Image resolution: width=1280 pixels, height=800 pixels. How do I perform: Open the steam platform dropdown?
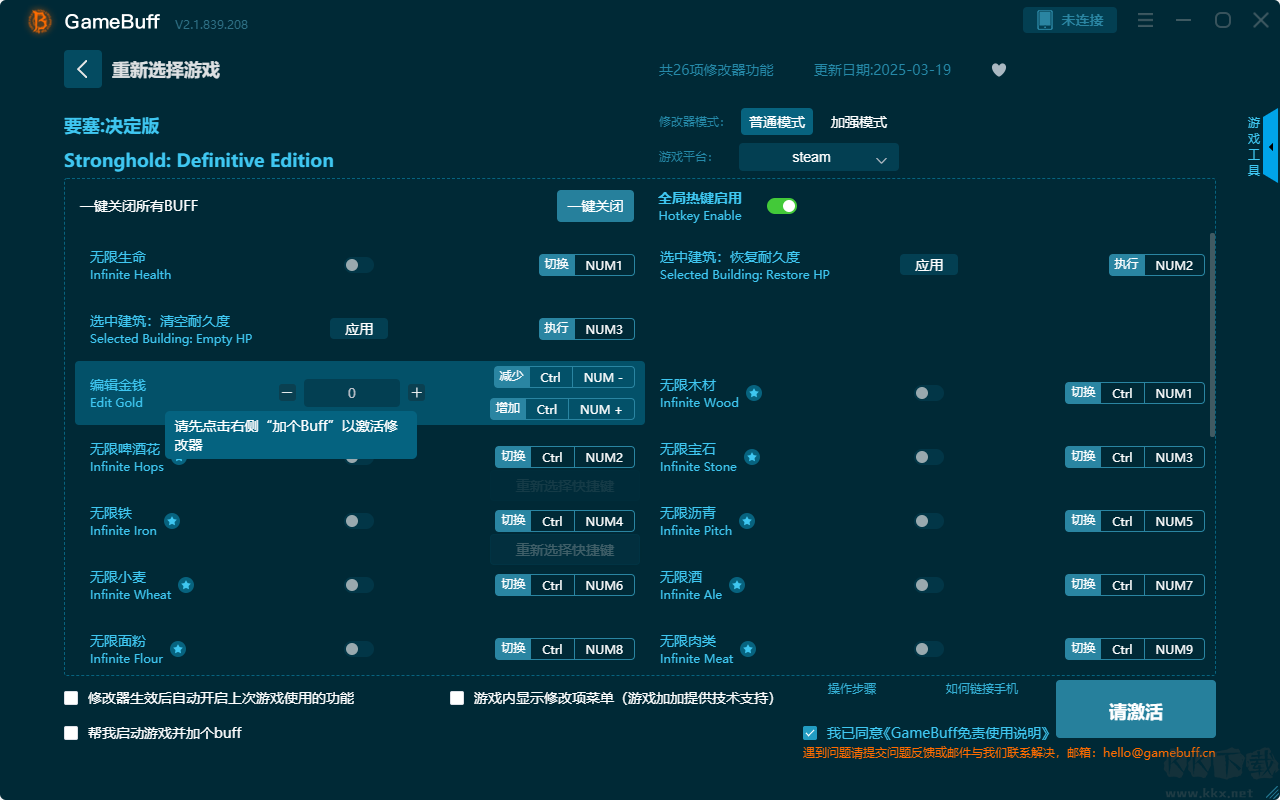click(819, 157)
